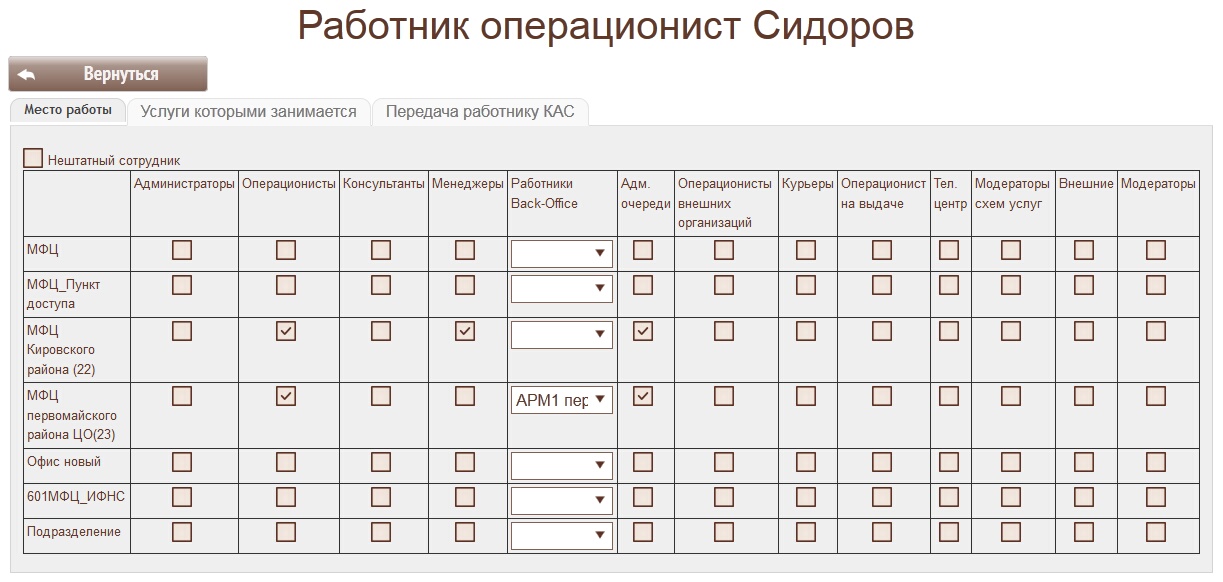Uncheck Адм. очереди for МФЦ Кировского района

pyautogui.click(x=643, y=331)
